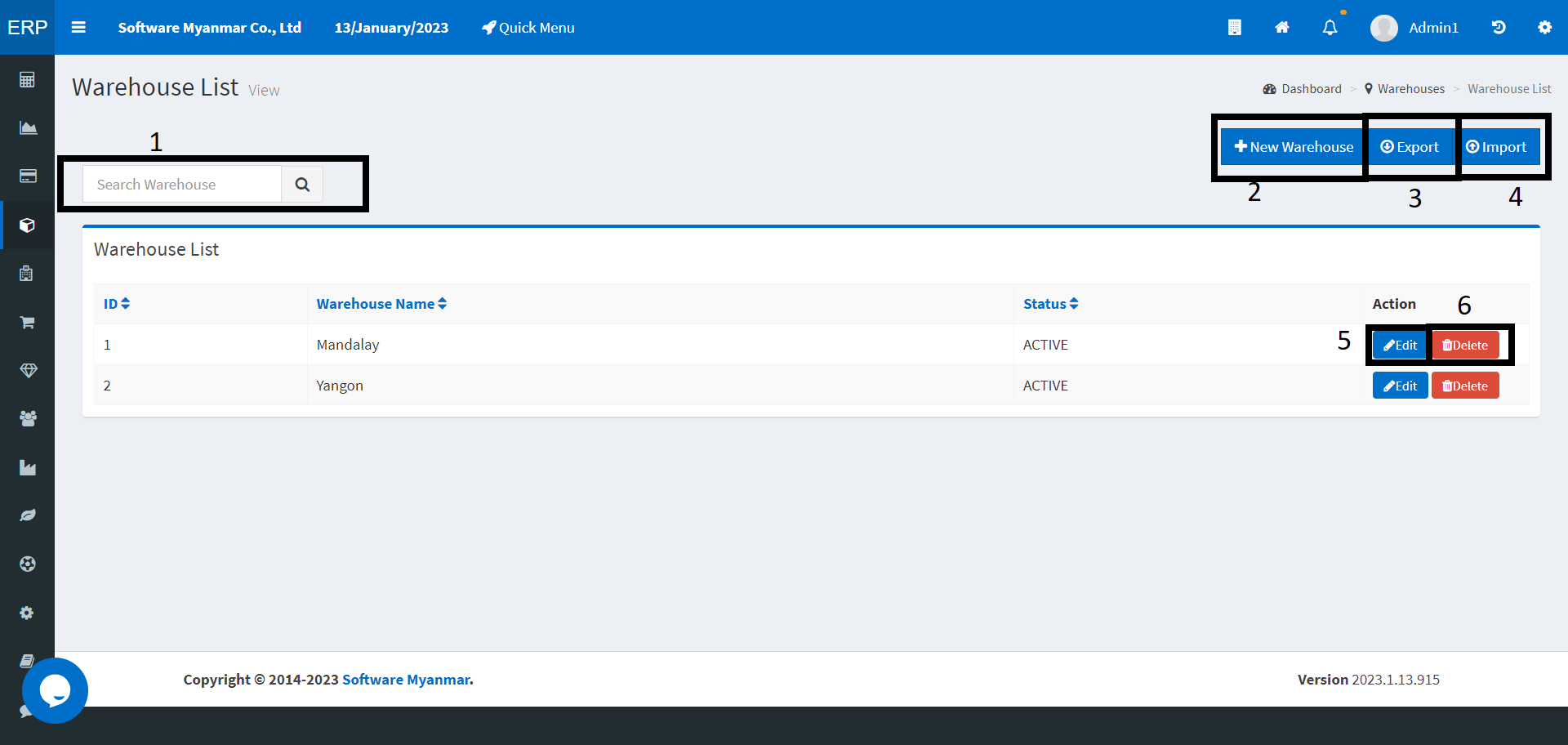Click the date 13/January/2023
Image resolution: width=1568 pixels, height=745 pixels.
[391, 28]
